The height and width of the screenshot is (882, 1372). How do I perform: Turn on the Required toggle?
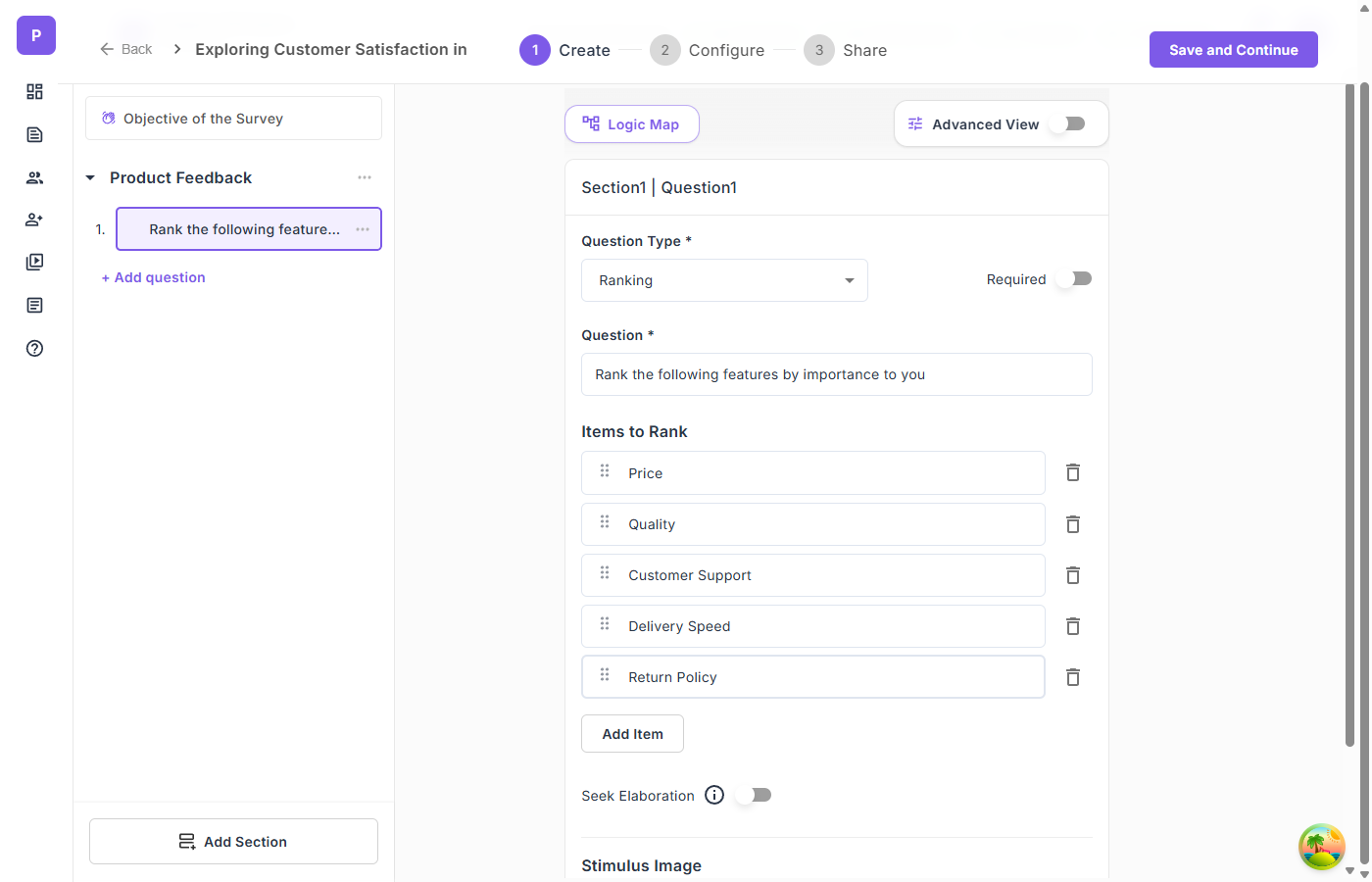click(1079, 279)
